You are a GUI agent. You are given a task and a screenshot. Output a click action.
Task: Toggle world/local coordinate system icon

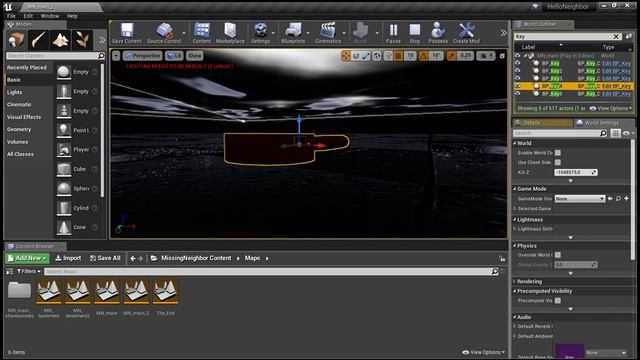point(377,56)
